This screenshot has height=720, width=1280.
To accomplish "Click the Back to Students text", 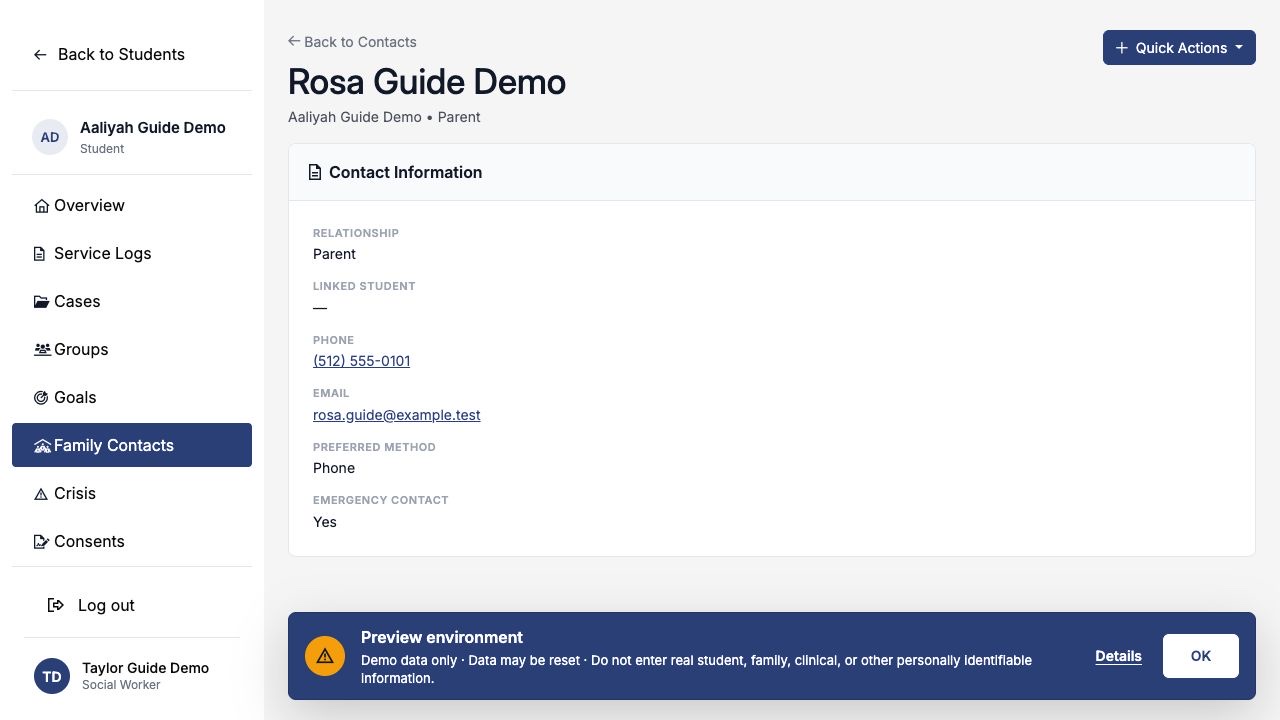I will pos(121,54).
